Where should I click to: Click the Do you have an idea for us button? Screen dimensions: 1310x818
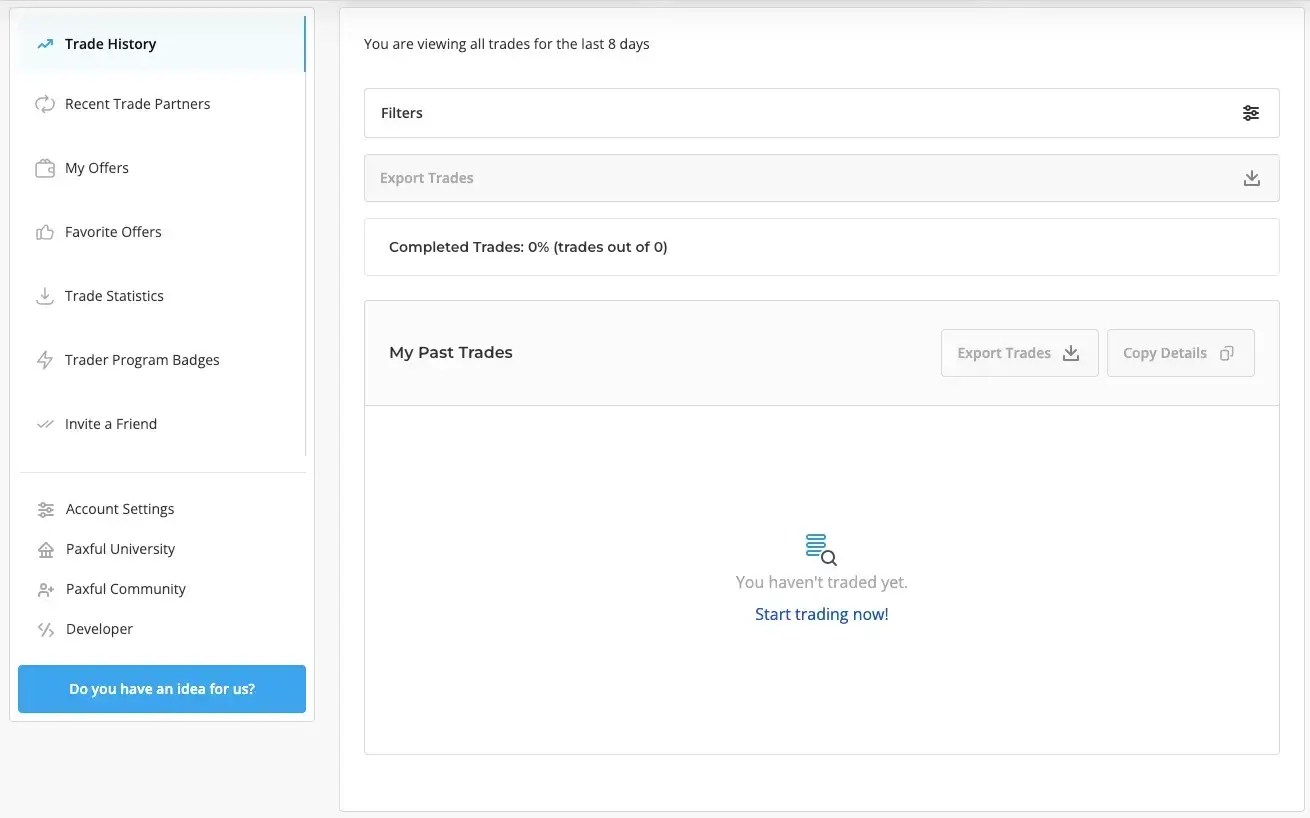coord(161,689)
